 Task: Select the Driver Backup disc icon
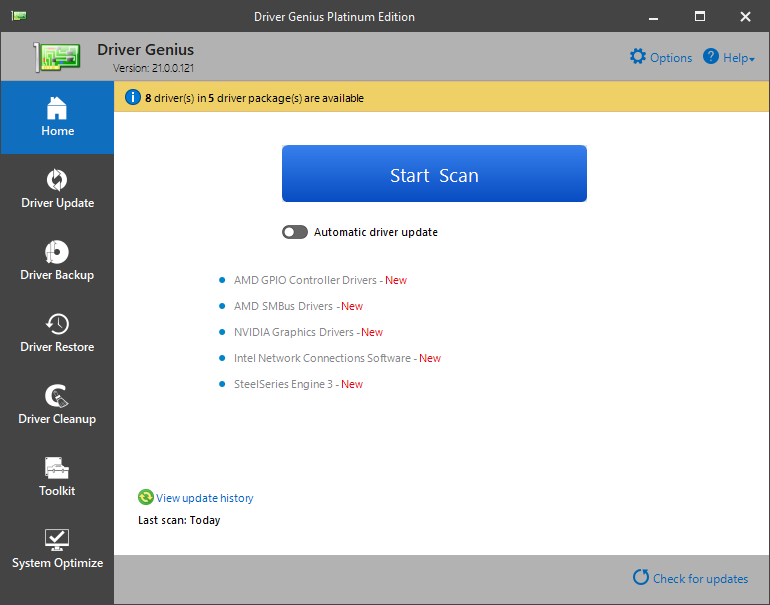point(57,252)
